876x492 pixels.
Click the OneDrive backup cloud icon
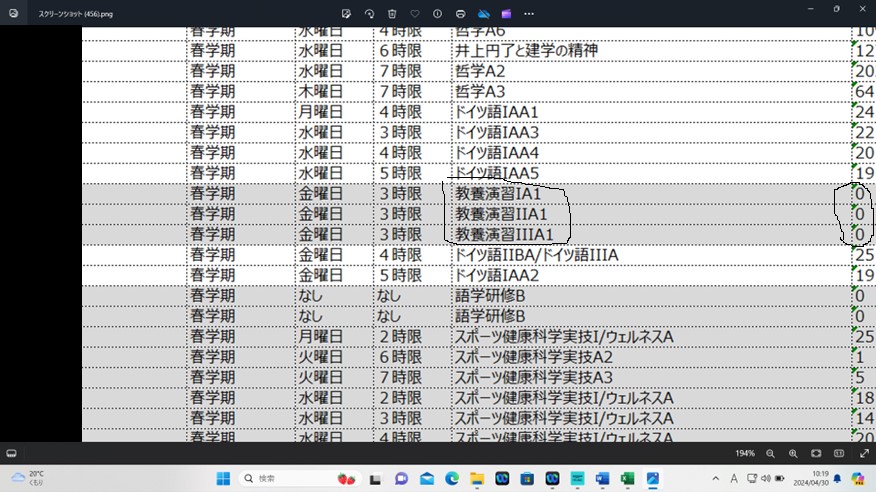pyautogui.click(x=484, y=13)
